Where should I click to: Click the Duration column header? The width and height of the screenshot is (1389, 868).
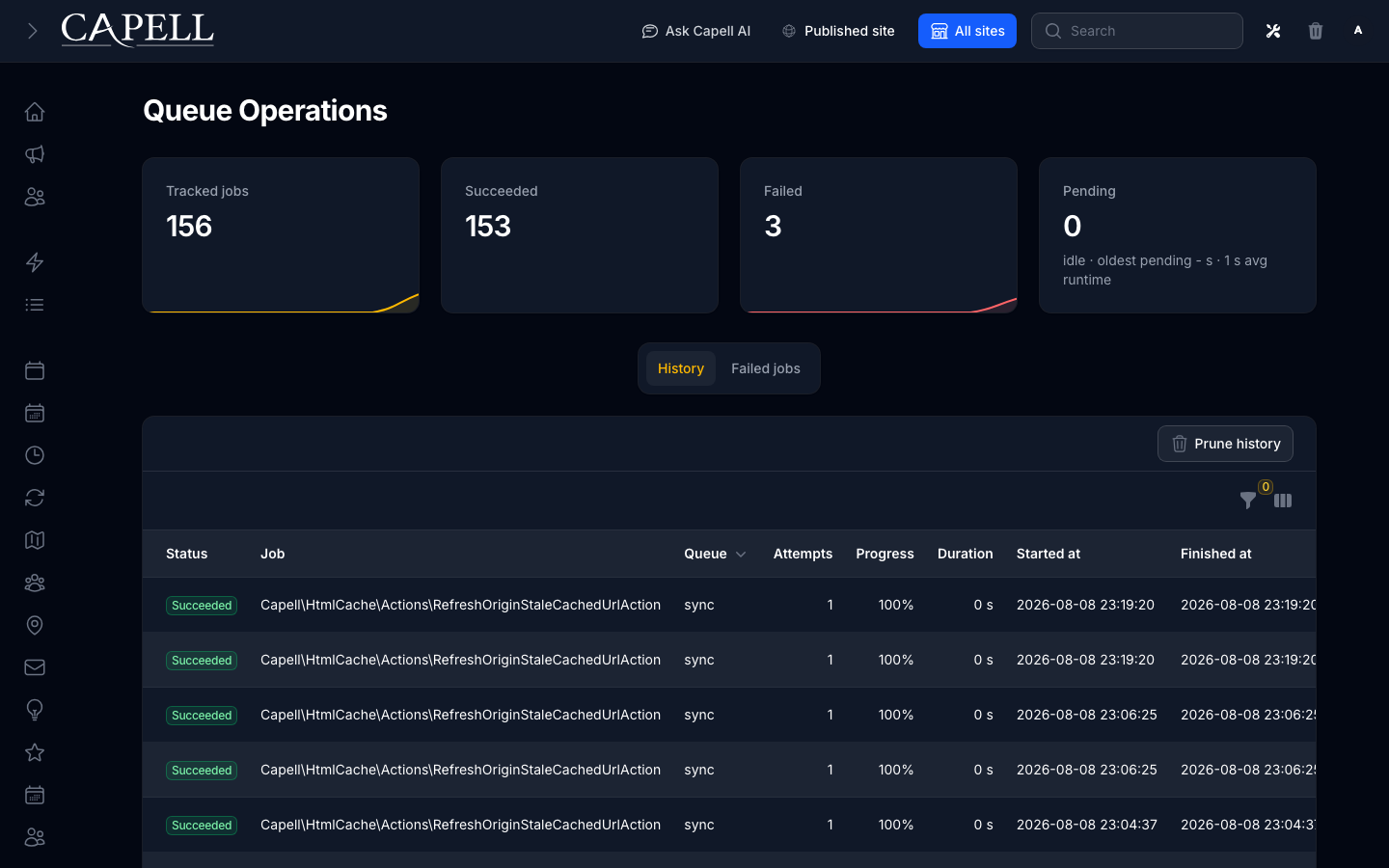pos(965,554)
